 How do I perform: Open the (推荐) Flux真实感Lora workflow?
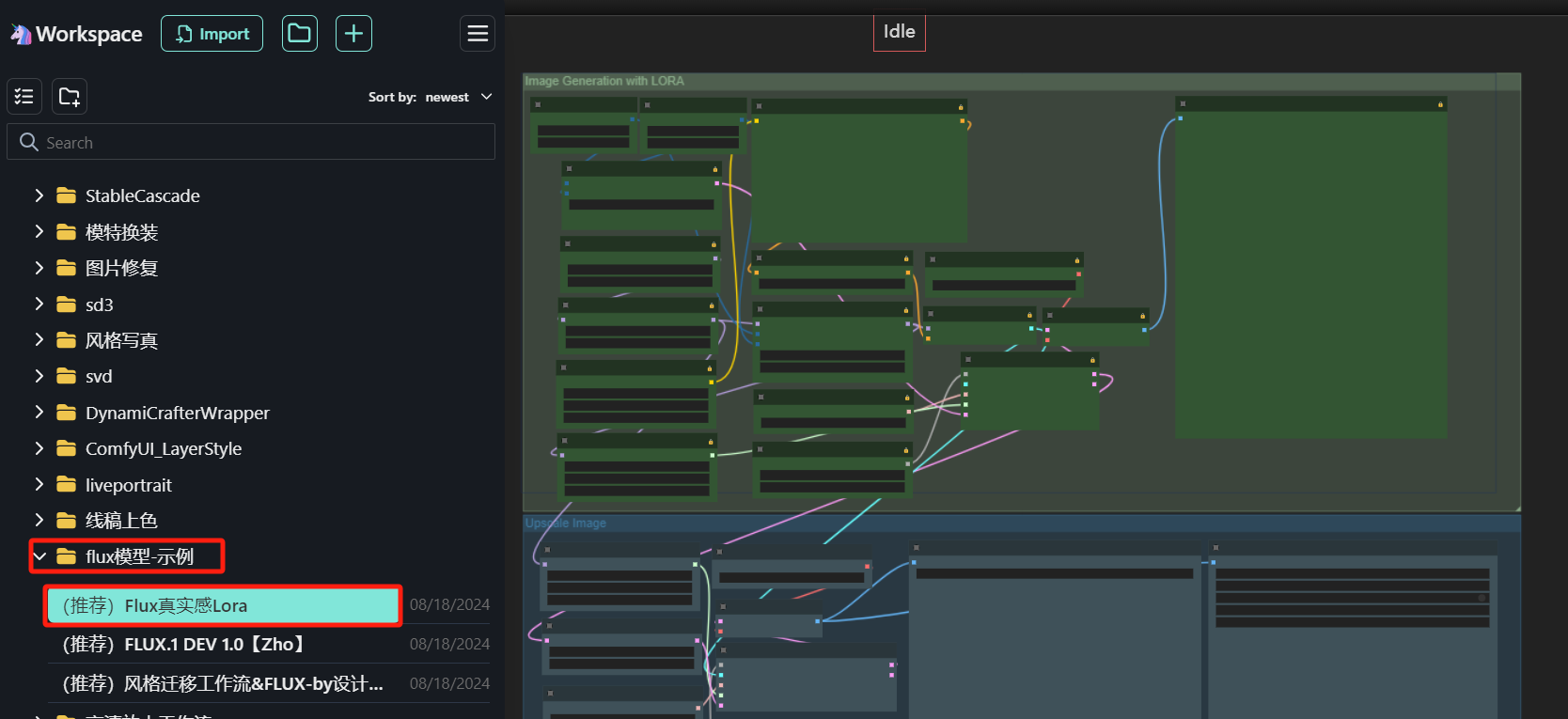point(223,605)
